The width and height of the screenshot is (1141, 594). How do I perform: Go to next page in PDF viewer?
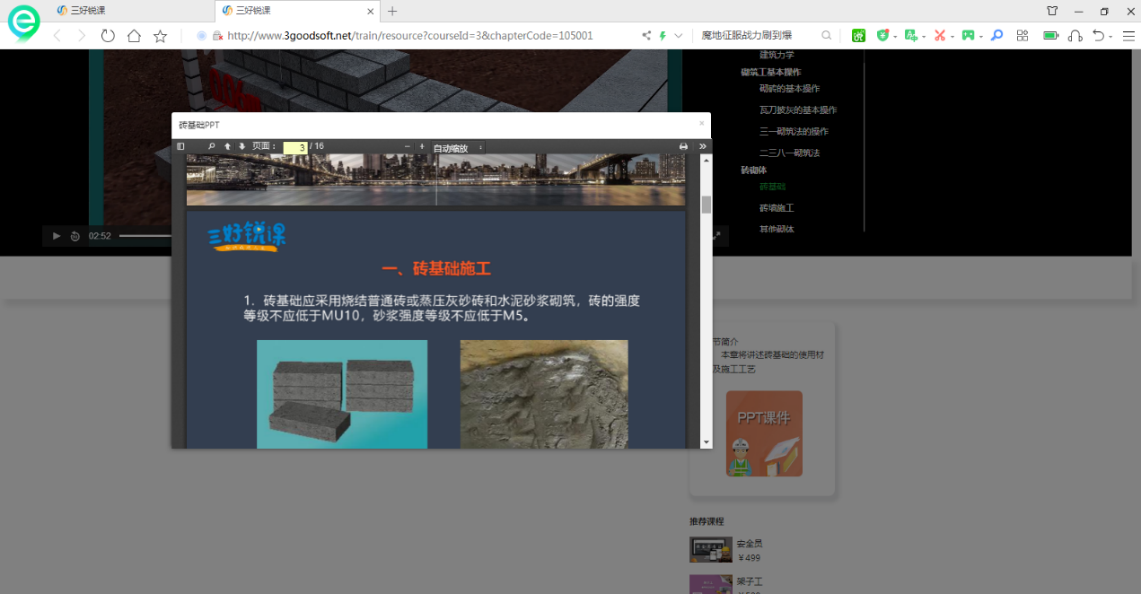click(242, 147)
